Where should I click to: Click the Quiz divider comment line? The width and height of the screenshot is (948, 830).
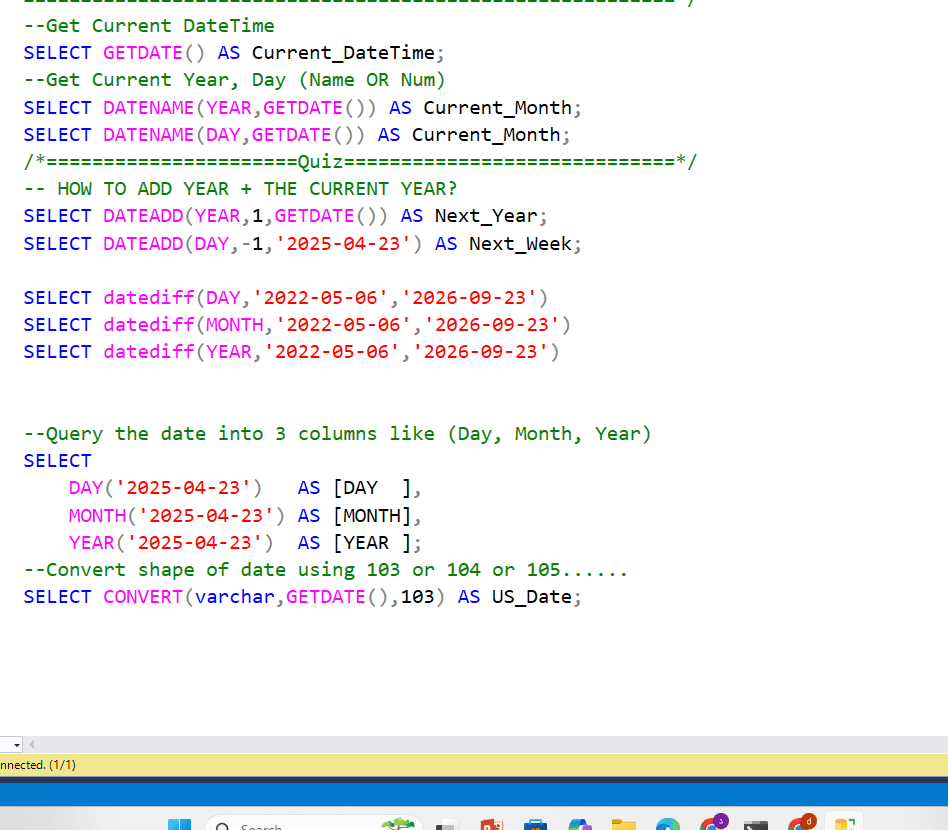(360, 162)
